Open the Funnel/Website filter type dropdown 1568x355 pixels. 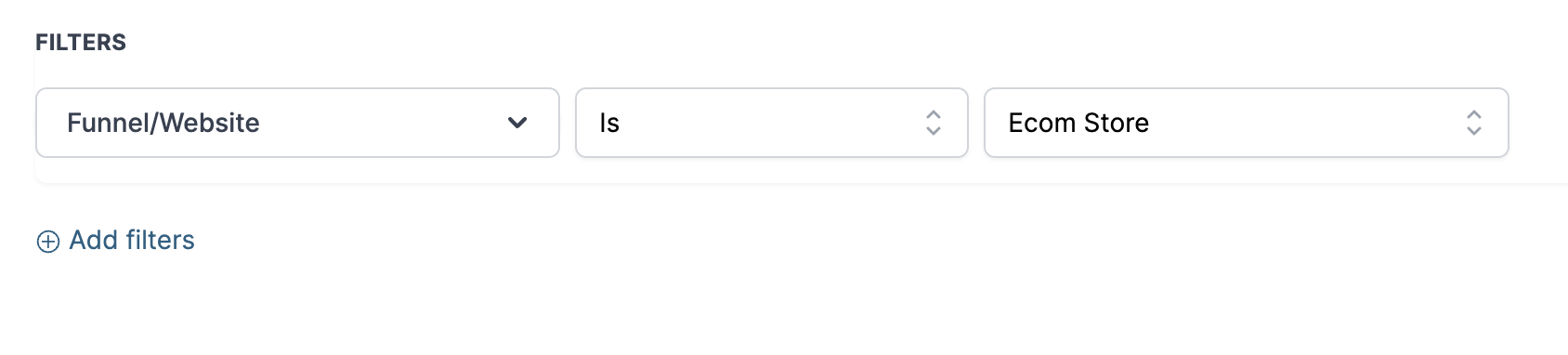[x=297, y=123]
